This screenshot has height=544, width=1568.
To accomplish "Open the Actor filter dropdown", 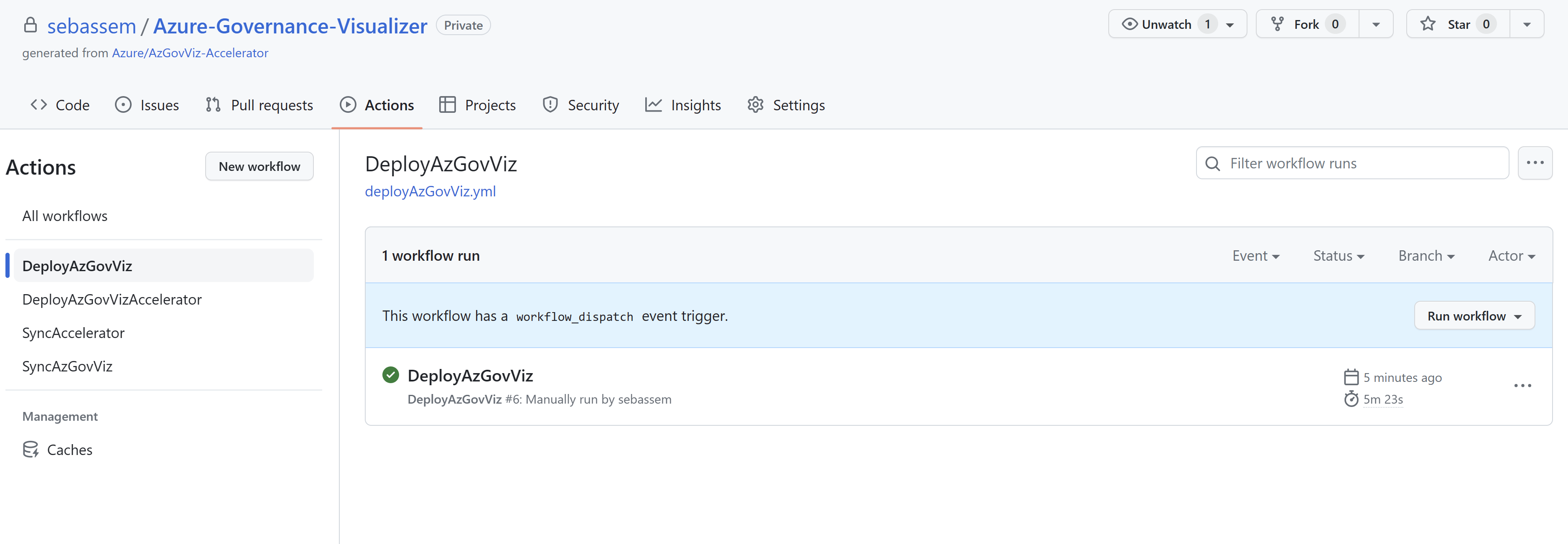I will (x=1512, y=256).
